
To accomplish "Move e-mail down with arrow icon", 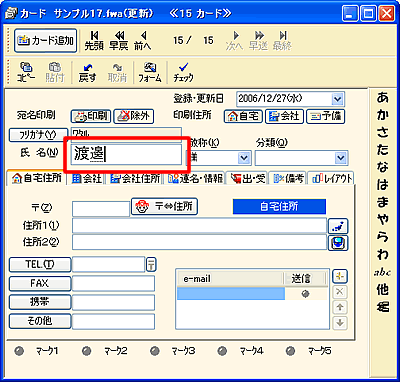I will coord(340,322).
